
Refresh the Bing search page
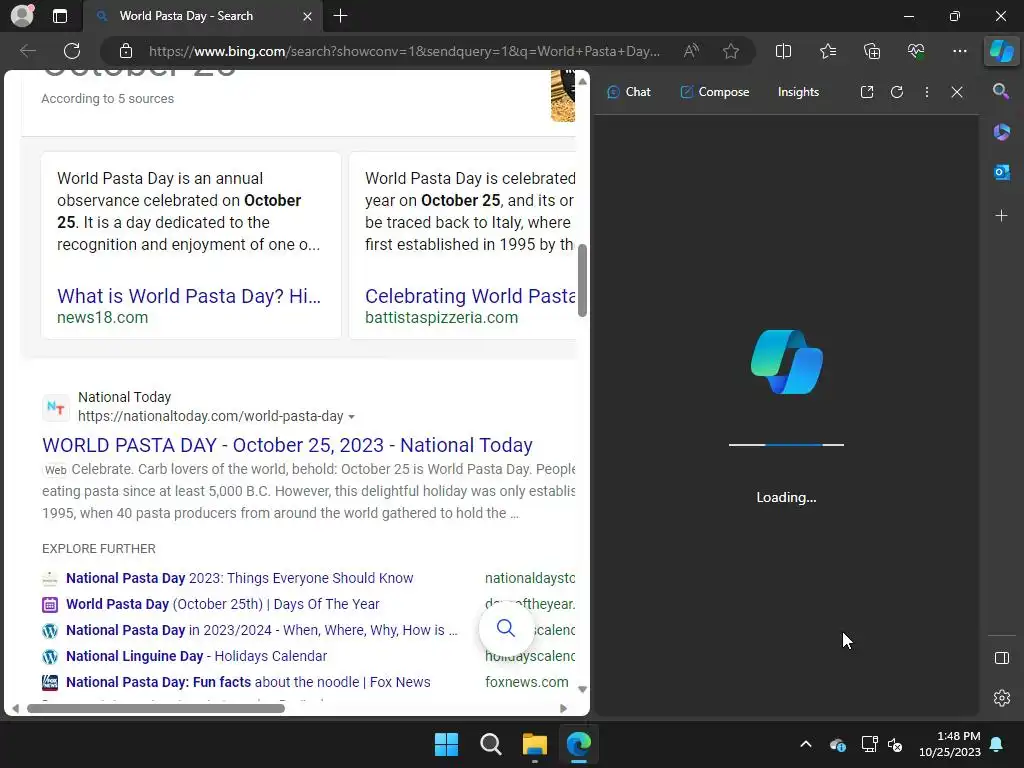pos(72,51)
